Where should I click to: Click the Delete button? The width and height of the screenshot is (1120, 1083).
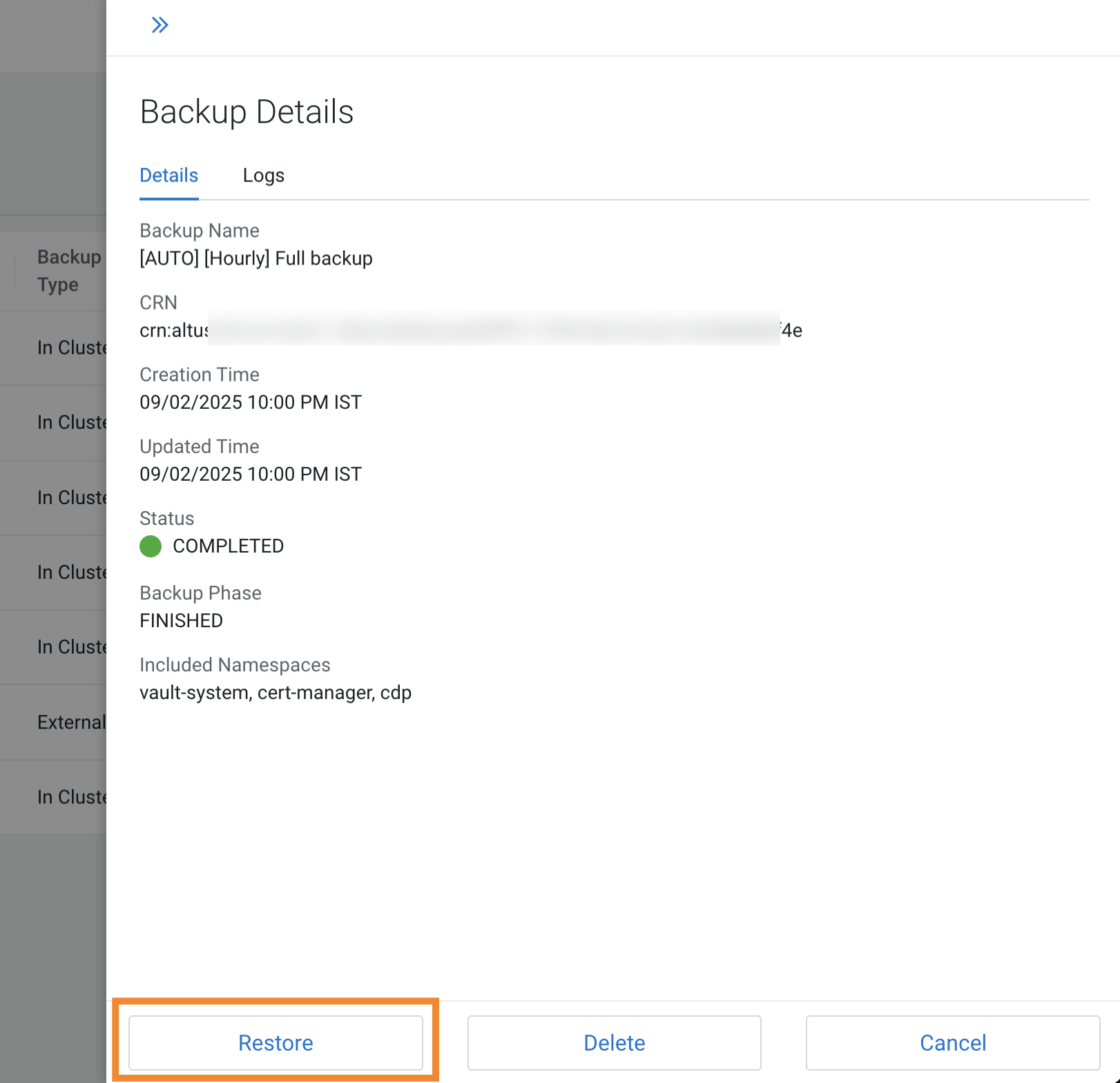613,1043
